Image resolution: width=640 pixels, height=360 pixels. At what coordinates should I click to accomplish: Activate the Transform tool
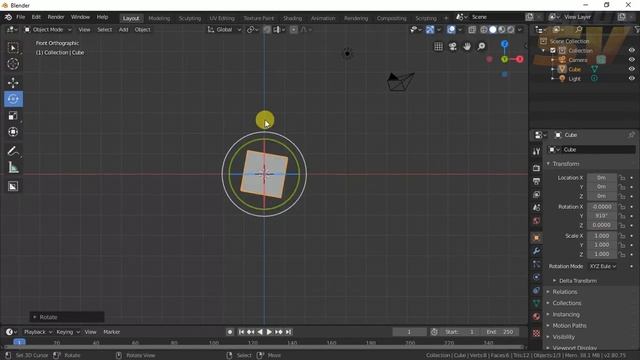(x=13, y=132)
